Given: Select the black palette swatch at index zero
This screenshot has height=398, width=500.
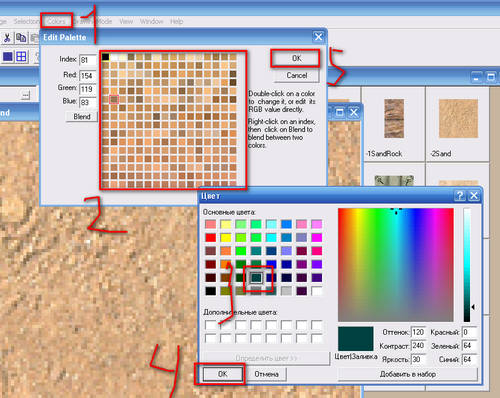Looking at the screenshot, I should [x=106, y=57].
